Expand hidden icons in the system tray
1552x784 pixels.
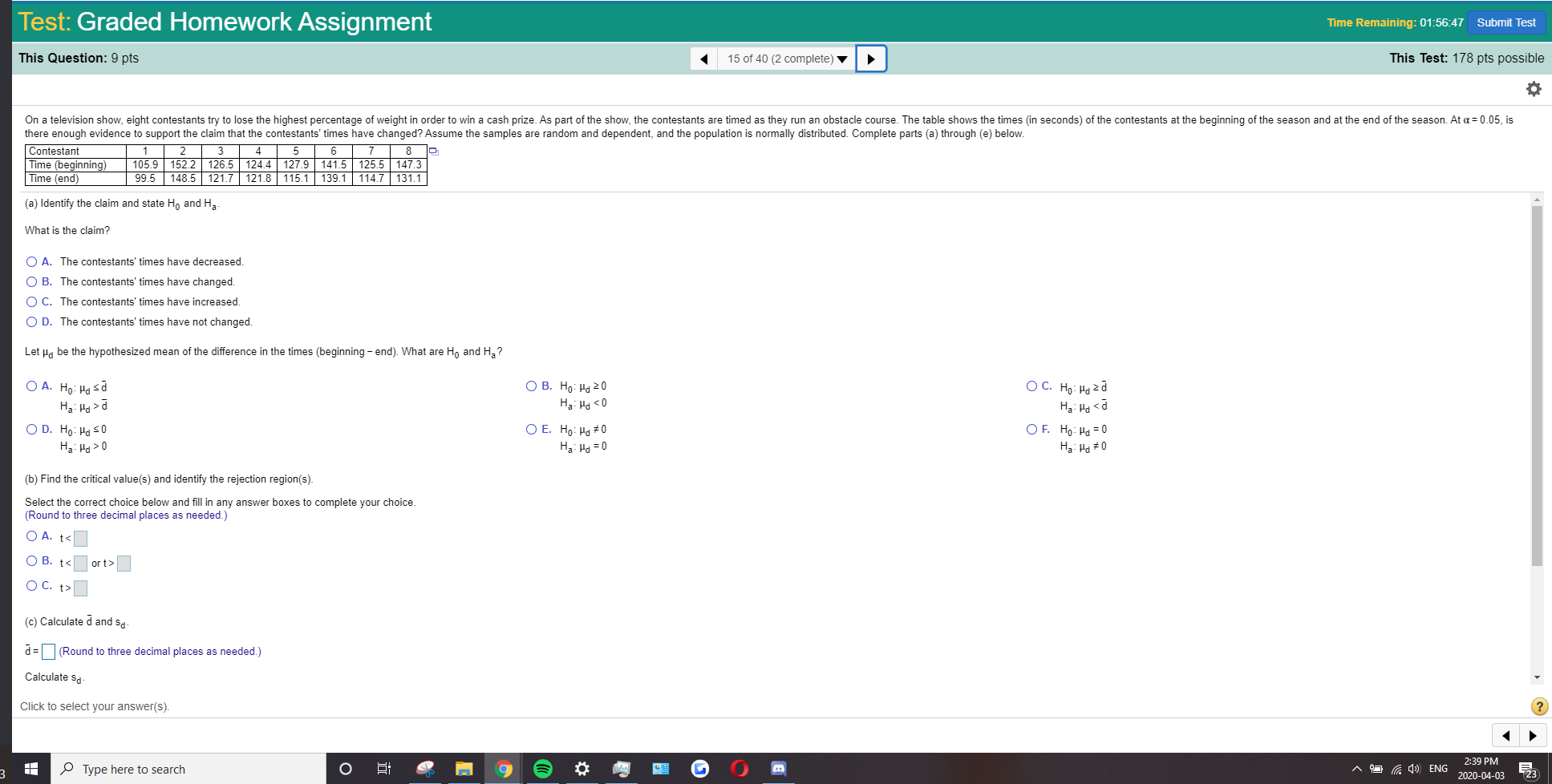pyautogui.click(x=1357, y=768)
